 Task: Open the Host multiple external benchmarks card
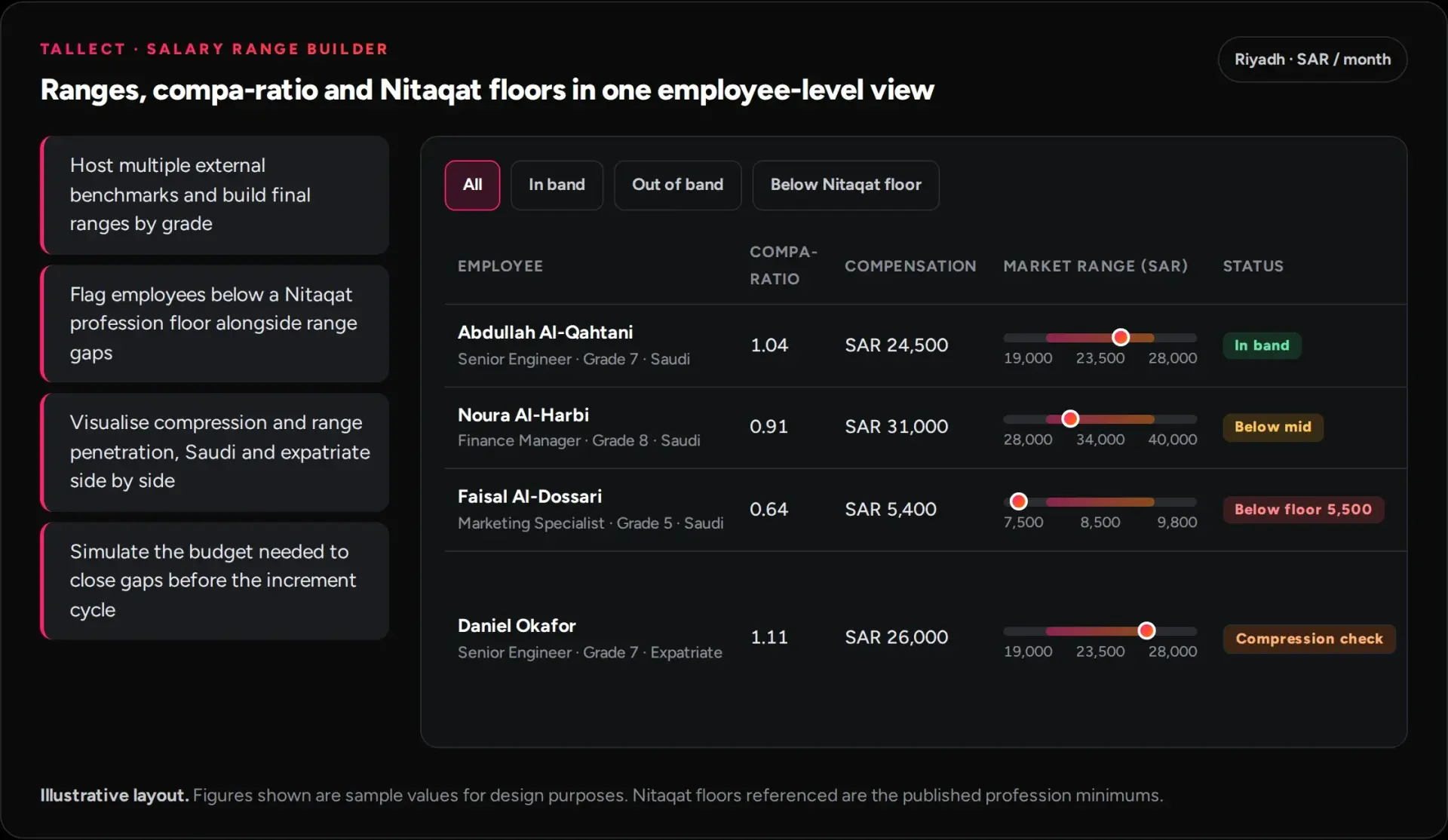(x=215, y=195)
